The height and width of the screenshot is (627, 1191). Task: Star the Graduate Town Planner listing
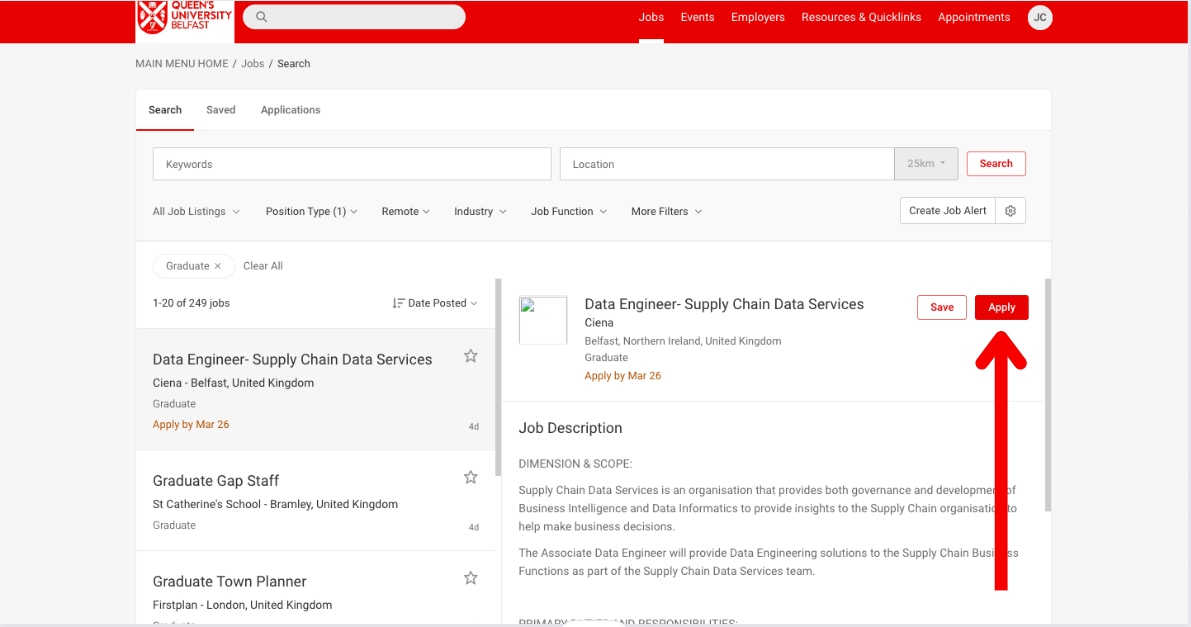pyautogui.click(x=470, y=578)
